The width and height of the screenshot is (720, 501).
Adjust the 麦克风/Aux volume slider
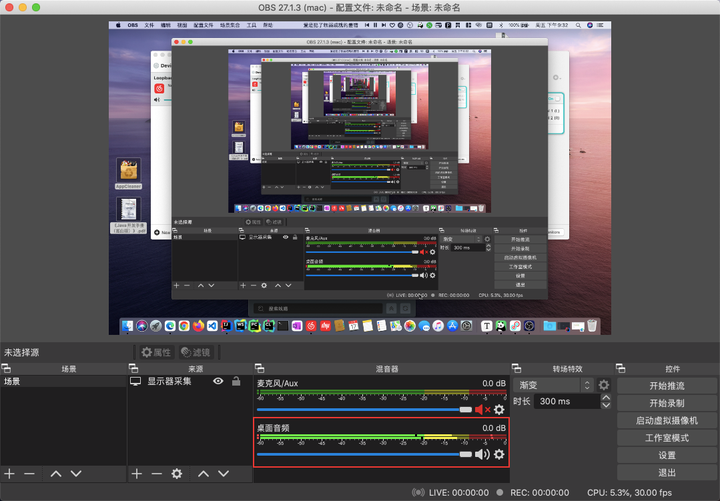(364, 409)
